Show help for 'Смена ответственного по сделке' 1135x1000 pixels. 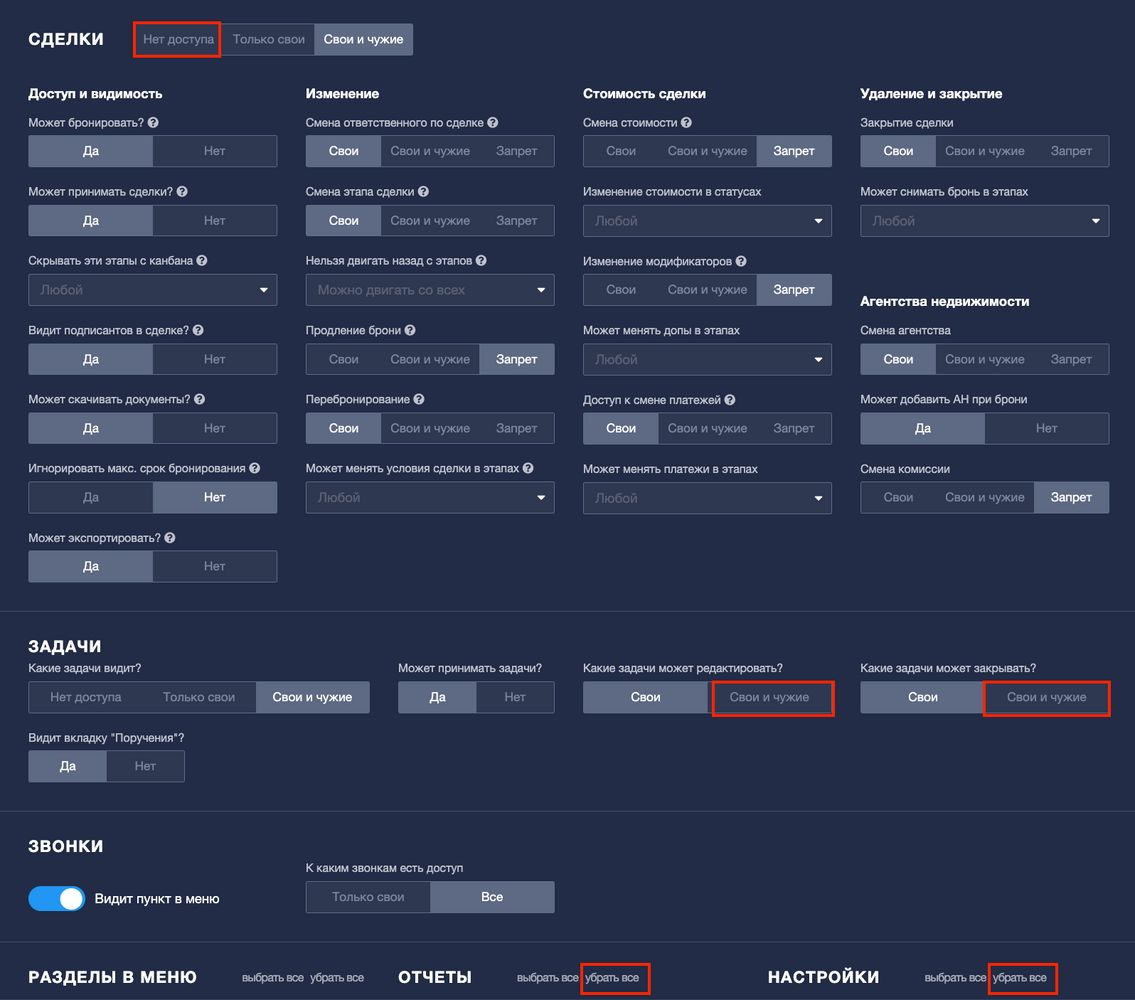point(492,122)
